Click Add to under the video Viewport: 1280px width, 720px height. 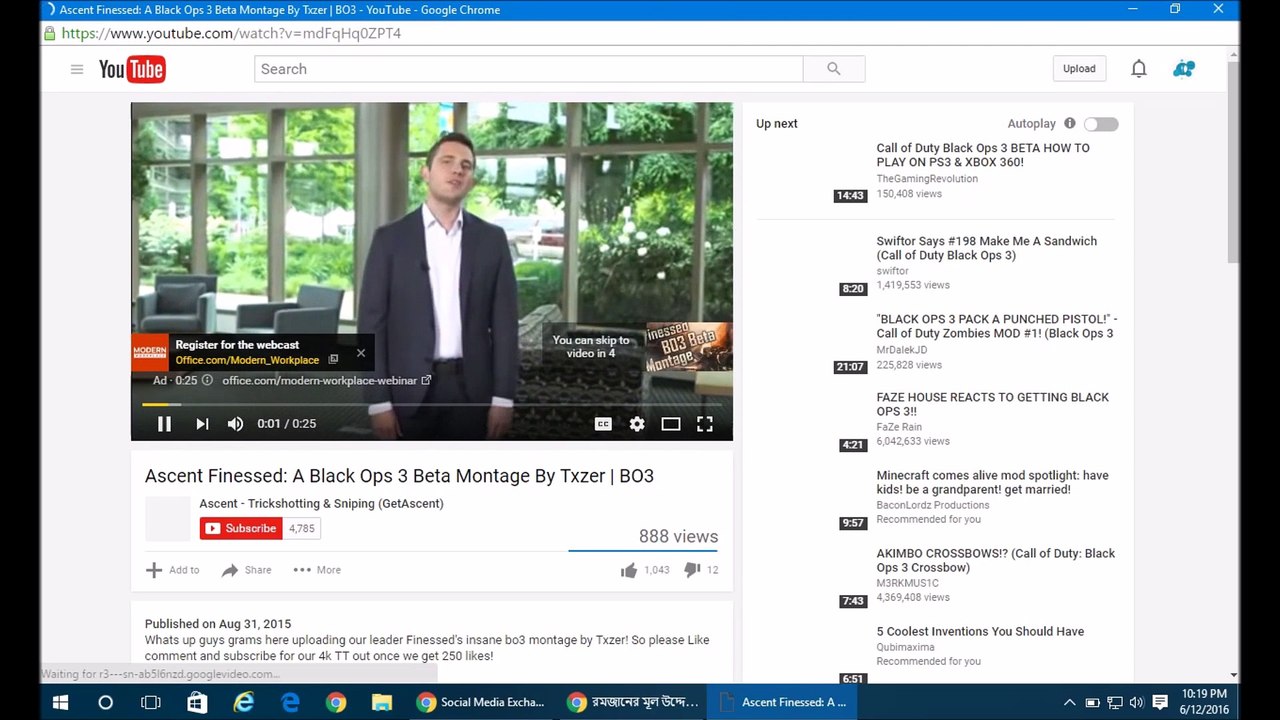172,570
